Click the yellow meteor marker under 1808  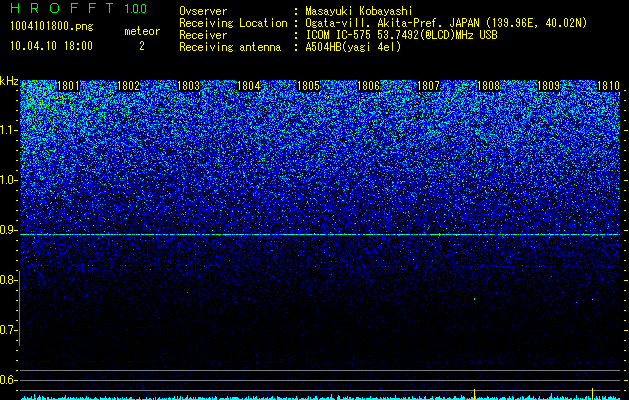click(x=475, y=394)
